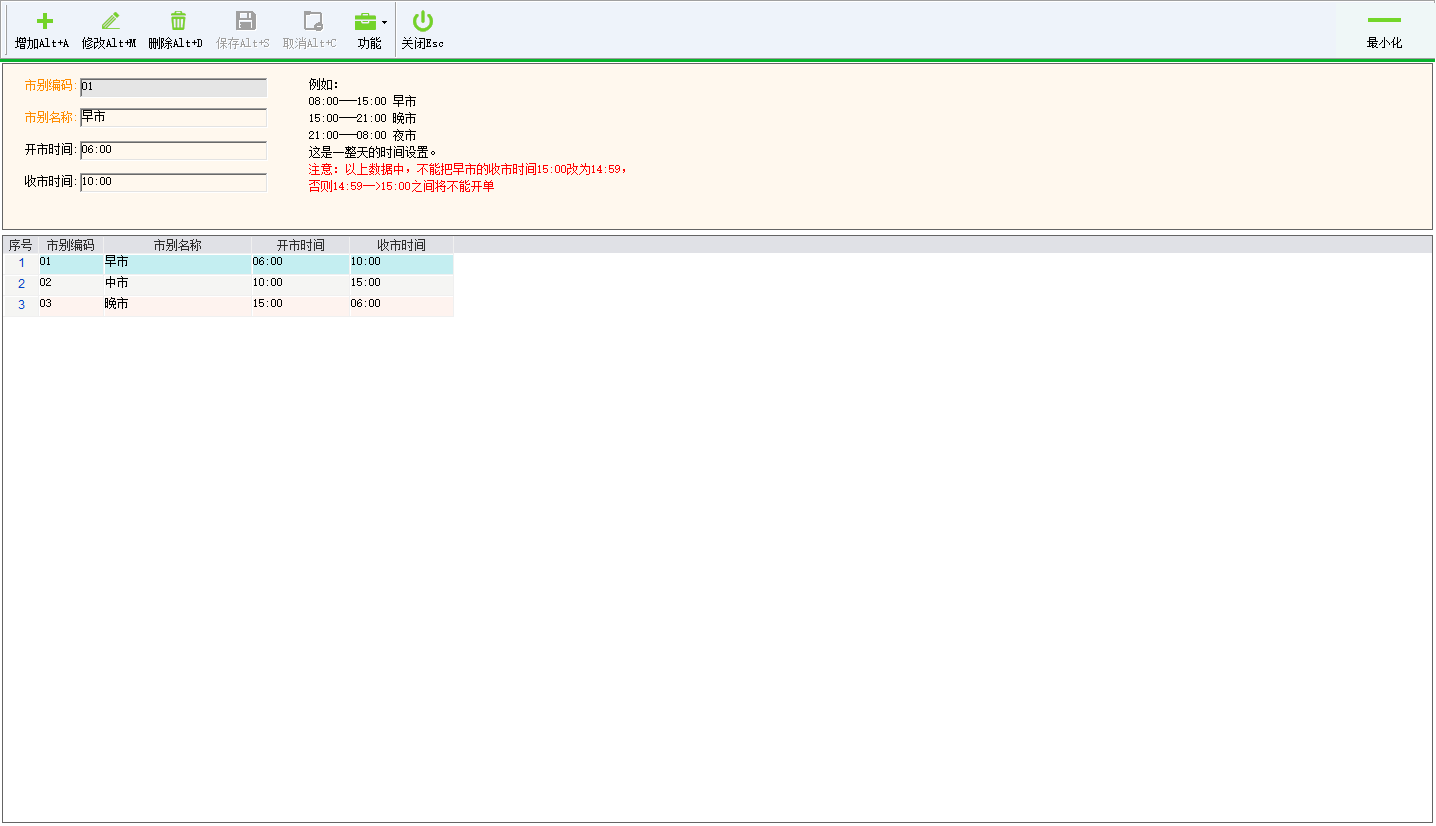Click 中市 row's 15:00 closing time cell

tap(401, 284)
